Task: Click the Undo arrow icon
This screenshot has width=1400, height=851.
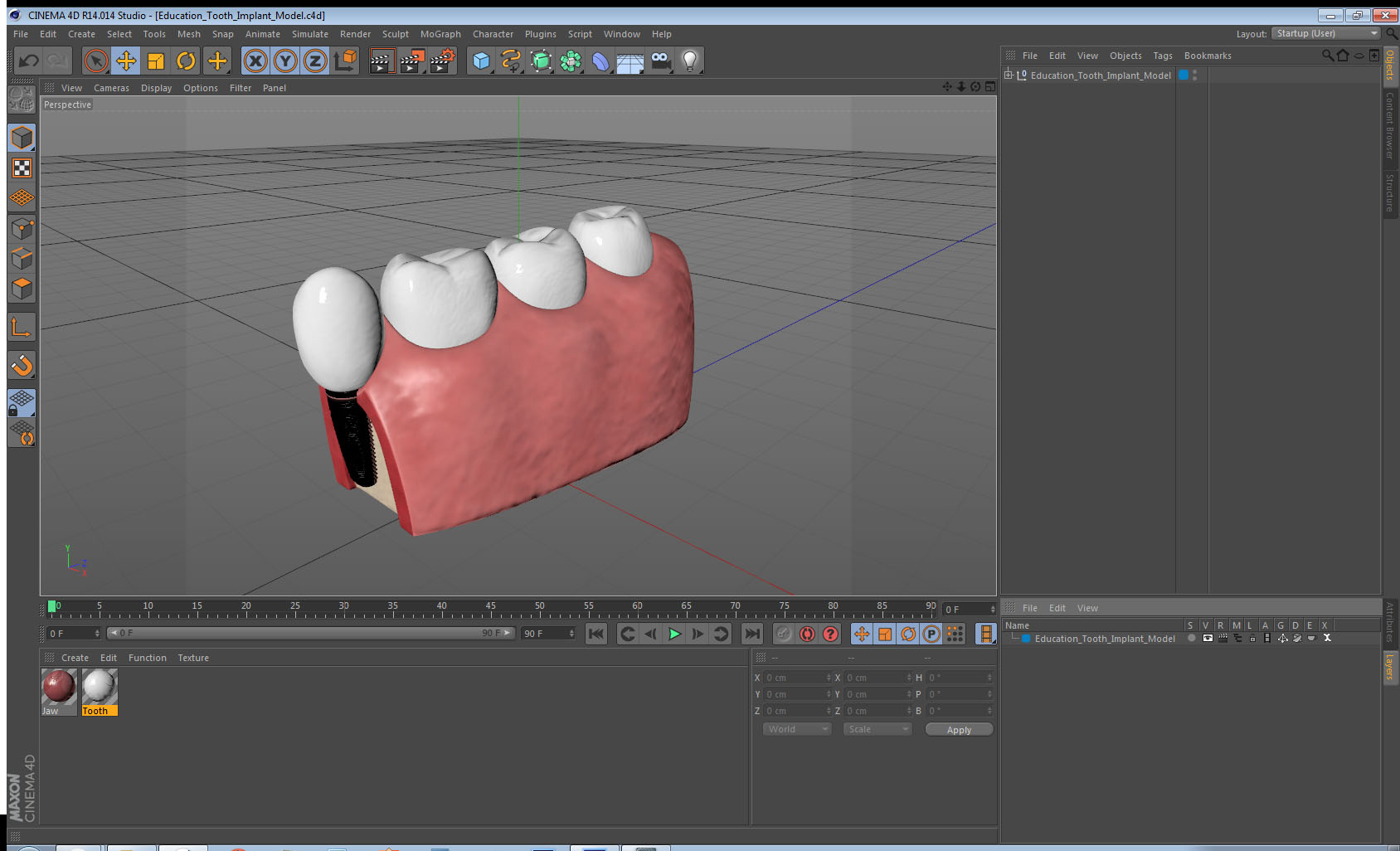Action: [29, 61]
